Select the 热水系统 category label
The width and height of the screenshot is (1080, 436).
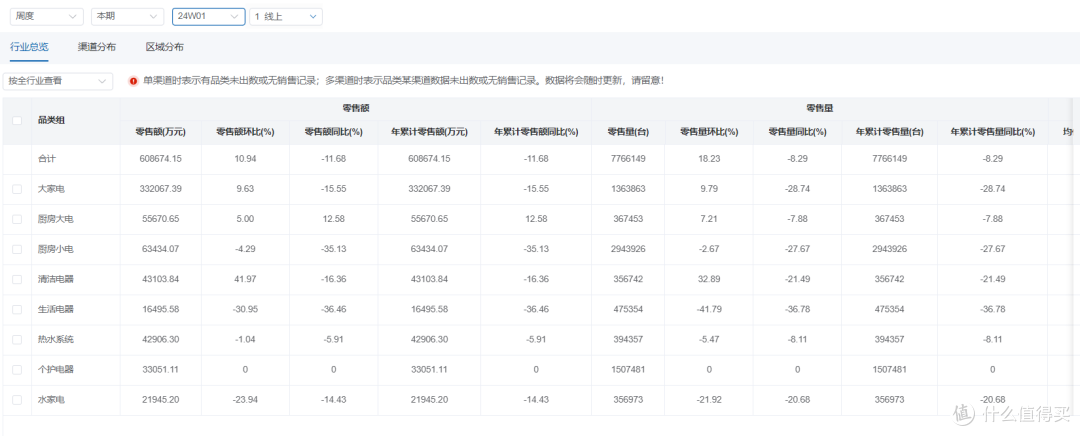[x=55, y=340]
